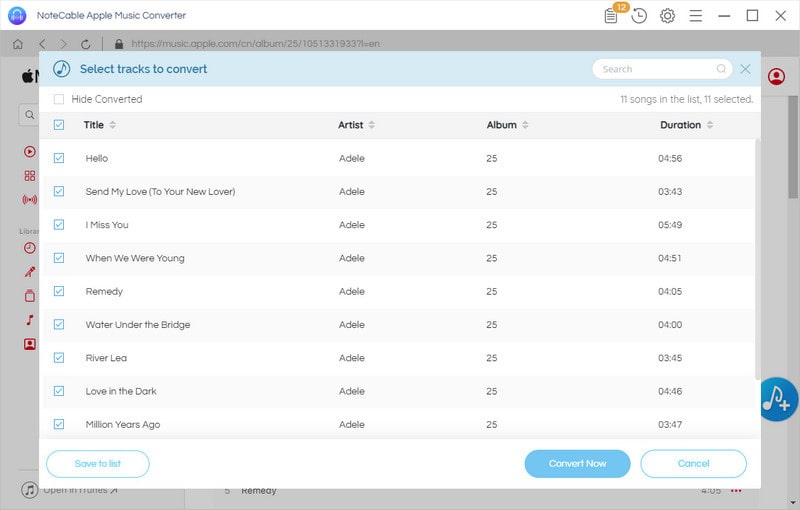800x510 pixels.
Task: Open Radio icon in sidebar
Action: pyautogui.click(x=30, y=199)
